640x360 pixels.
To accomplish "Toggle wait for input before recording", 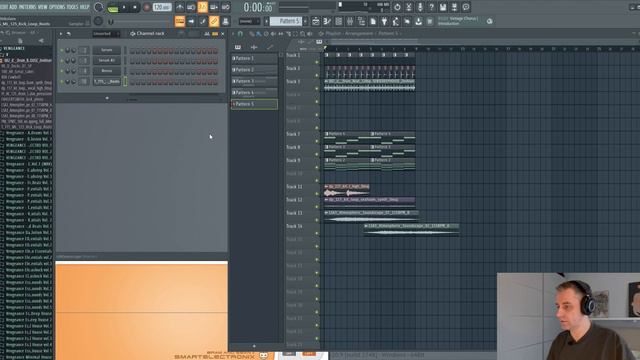I will click(x=191, y=7).
